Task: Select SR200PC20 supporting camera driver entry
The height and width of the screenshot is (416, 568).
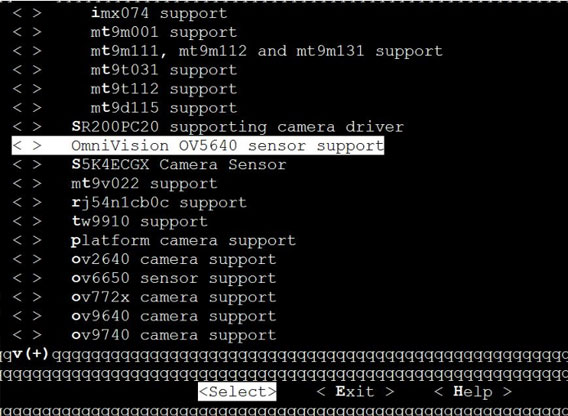Action: tap(237, 126)
